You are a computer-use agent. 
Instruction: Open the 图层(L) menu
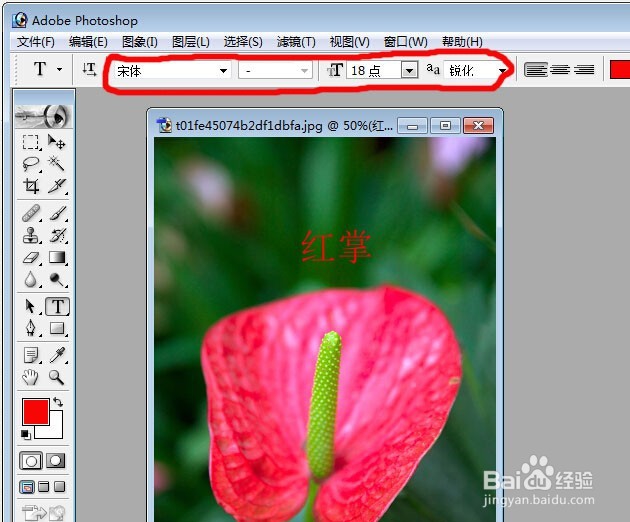click(x=191, y=41)
